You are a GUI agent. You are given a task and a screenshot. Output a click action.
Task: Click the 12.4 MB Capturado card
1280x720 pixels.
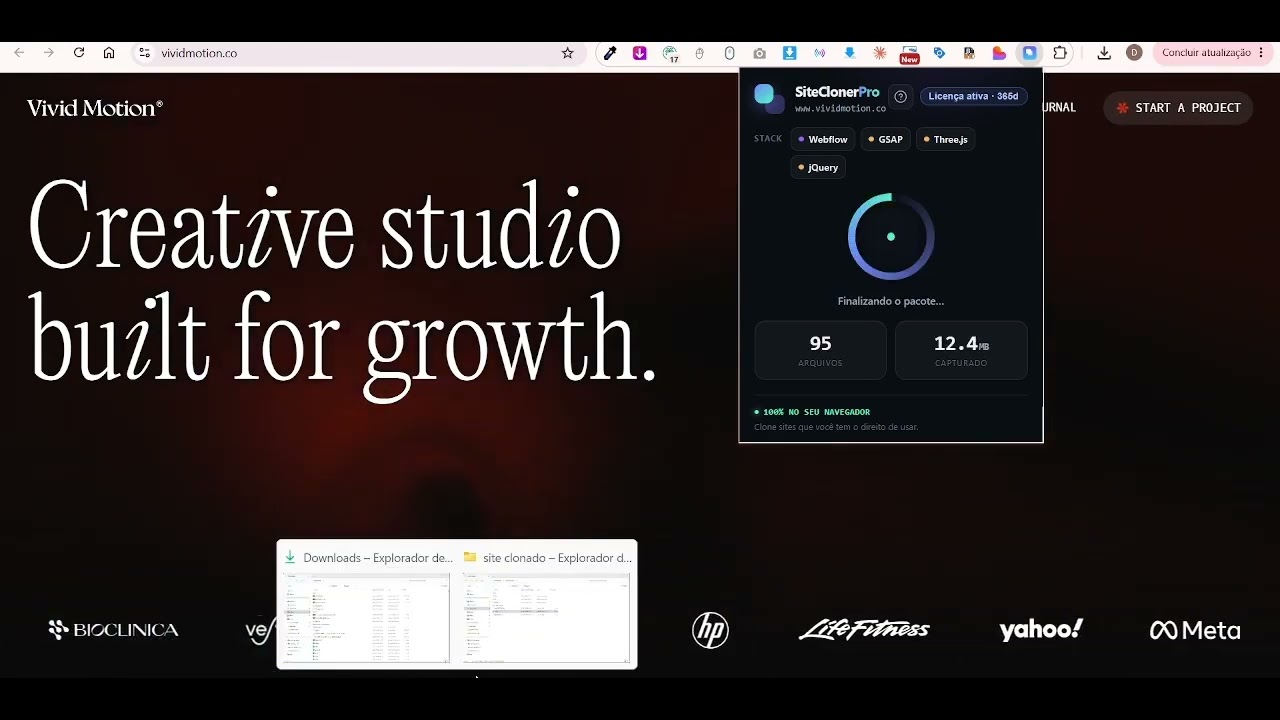(x=961, y=350)
